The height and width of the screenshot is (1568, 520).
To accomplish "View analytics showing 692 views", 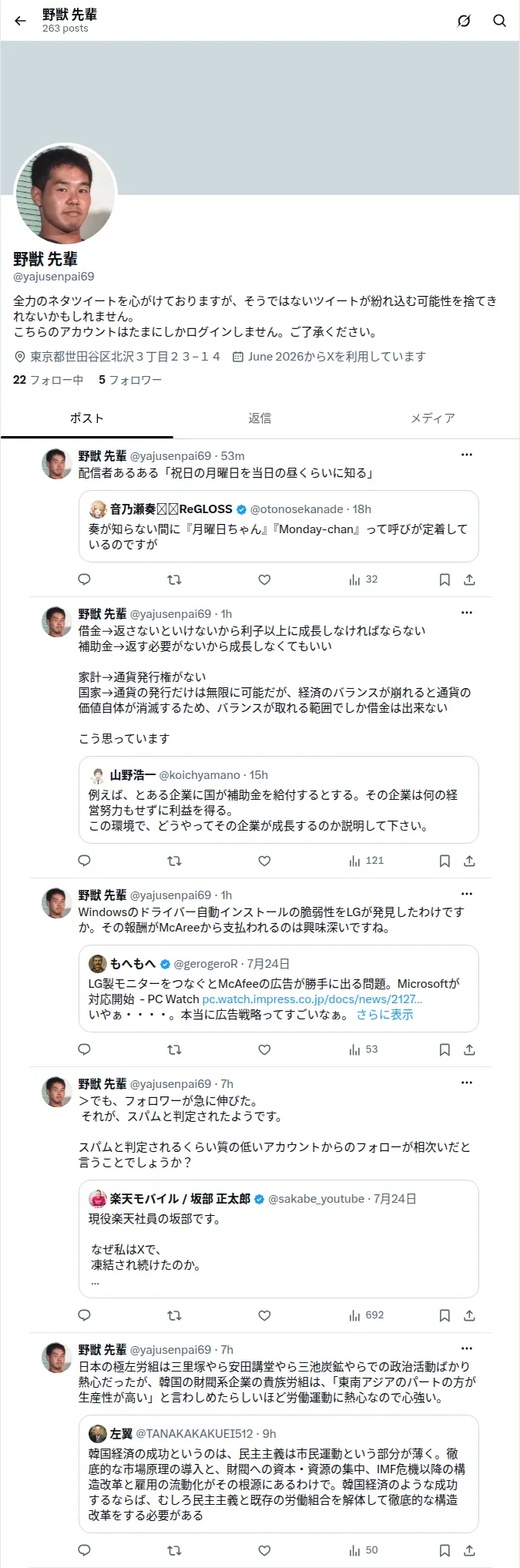I will pyautogui.click(x=366, y=1315).
